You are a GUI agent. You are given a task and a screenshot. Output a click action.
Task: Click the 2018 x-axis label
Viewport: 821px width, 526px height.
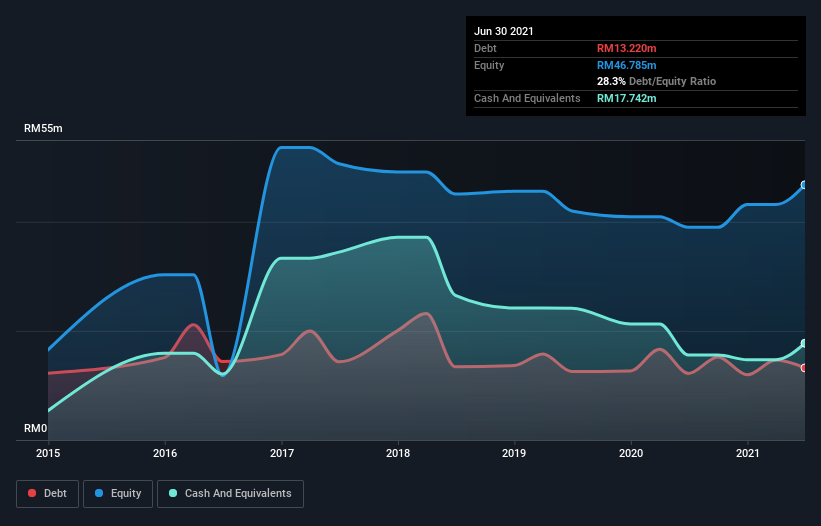coord(398,453)
